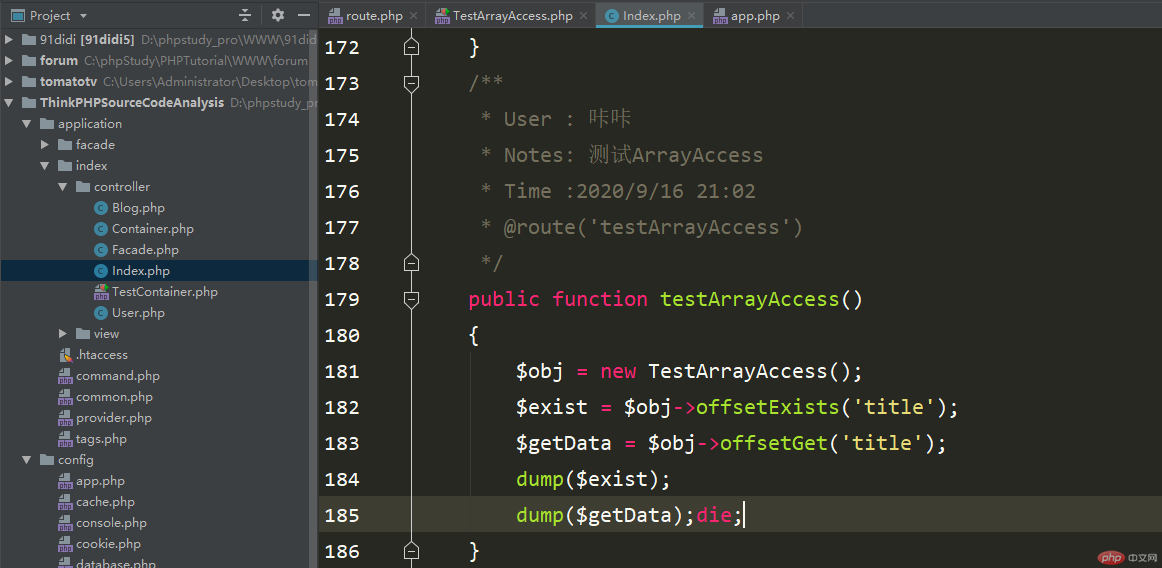Click the @route('testArrayAccess') annotation
1162x568 pixels.
[654, 227]
